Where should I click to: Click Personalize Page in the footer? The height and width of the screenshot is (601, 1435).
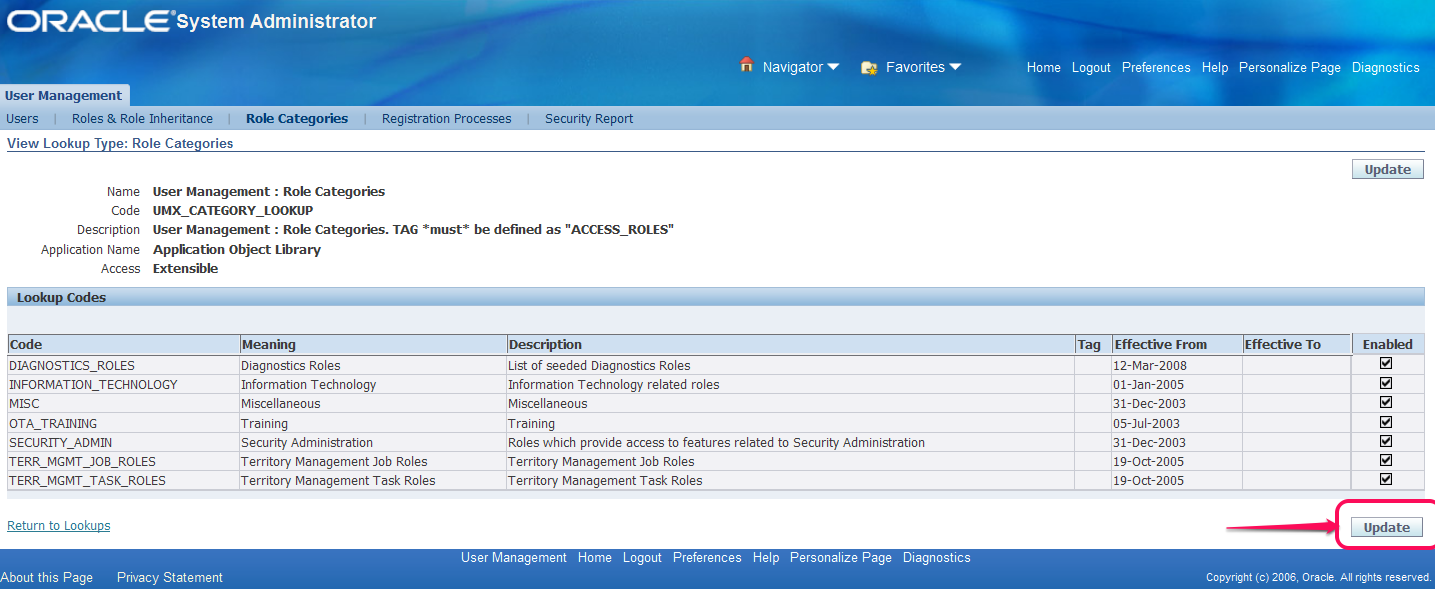[841, 558]
